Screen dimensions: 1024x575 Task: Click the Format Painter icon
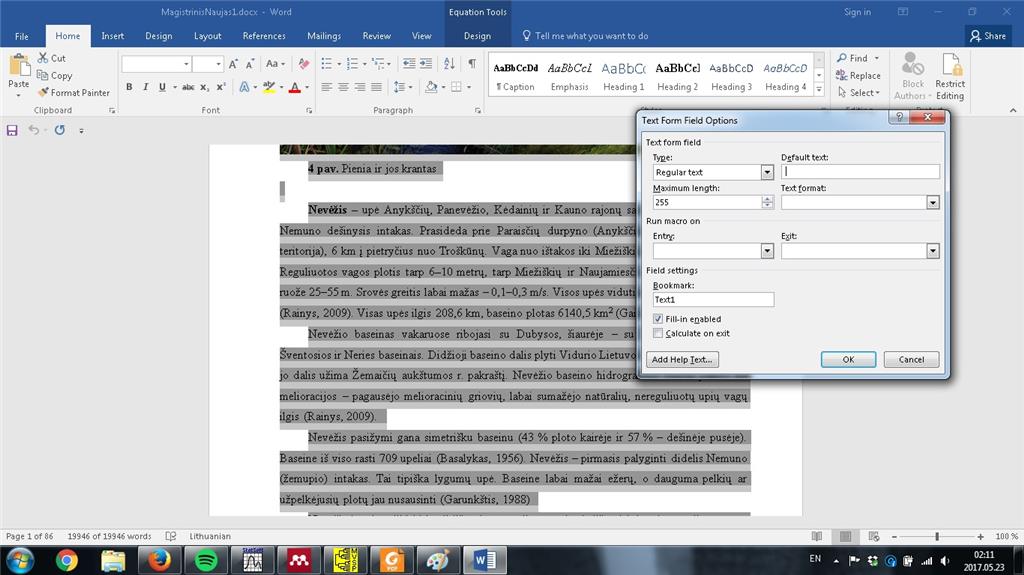[43, 93]
